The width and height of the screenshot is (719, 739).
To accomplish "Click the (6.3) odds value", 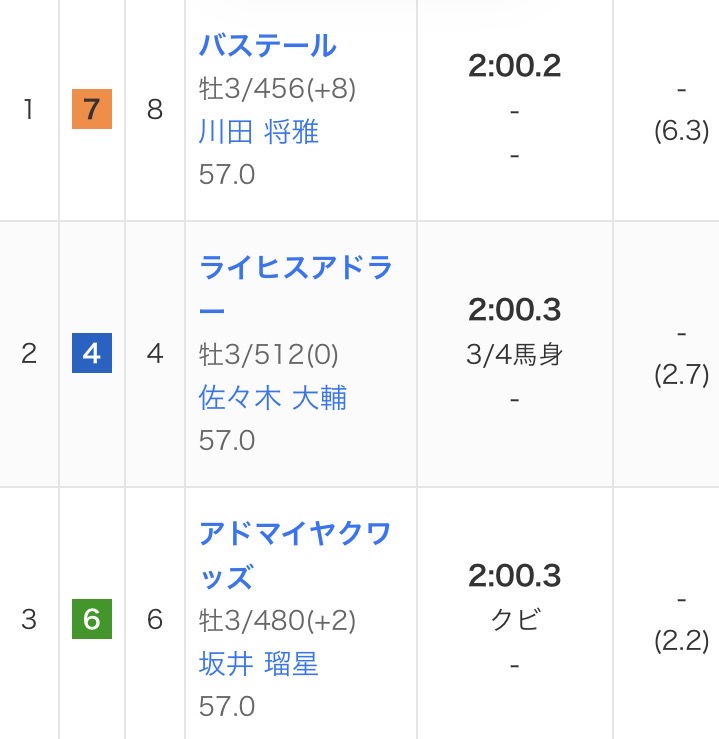I will point(681,131).
